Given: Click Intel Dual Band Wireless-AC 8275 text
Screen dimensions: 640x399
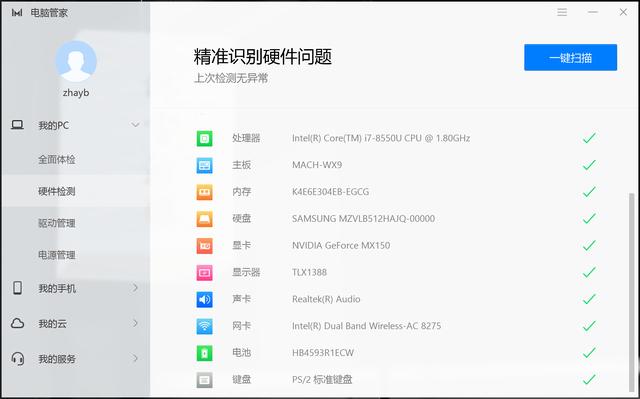Looking at the screenshot, I should 367,326.
